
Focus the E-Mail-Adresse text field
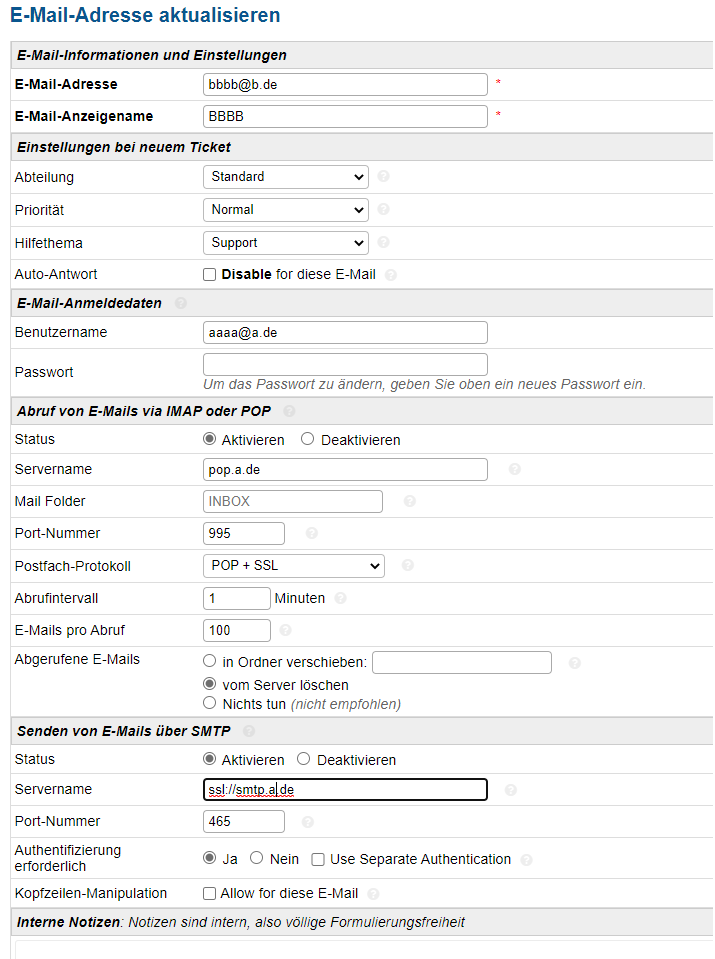point(345,85)
